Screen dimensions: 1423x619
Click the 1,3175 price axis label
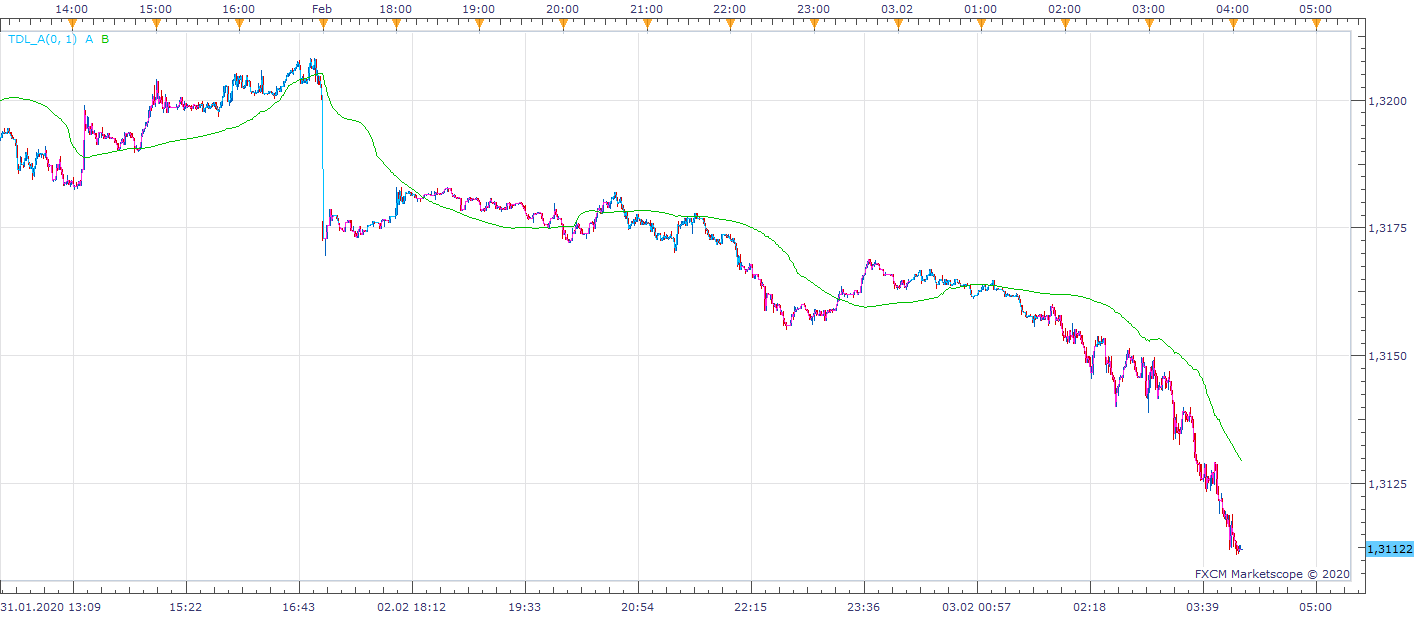1387,228
